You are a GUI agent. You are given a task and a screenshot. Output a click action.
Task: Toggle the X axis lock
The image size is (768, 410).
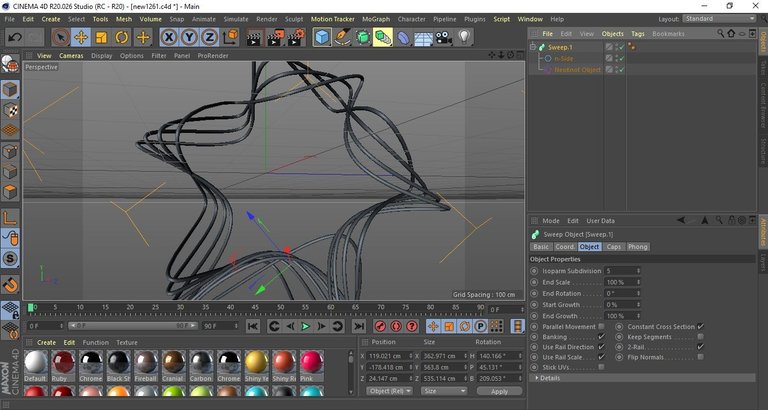tap(168, 37)
